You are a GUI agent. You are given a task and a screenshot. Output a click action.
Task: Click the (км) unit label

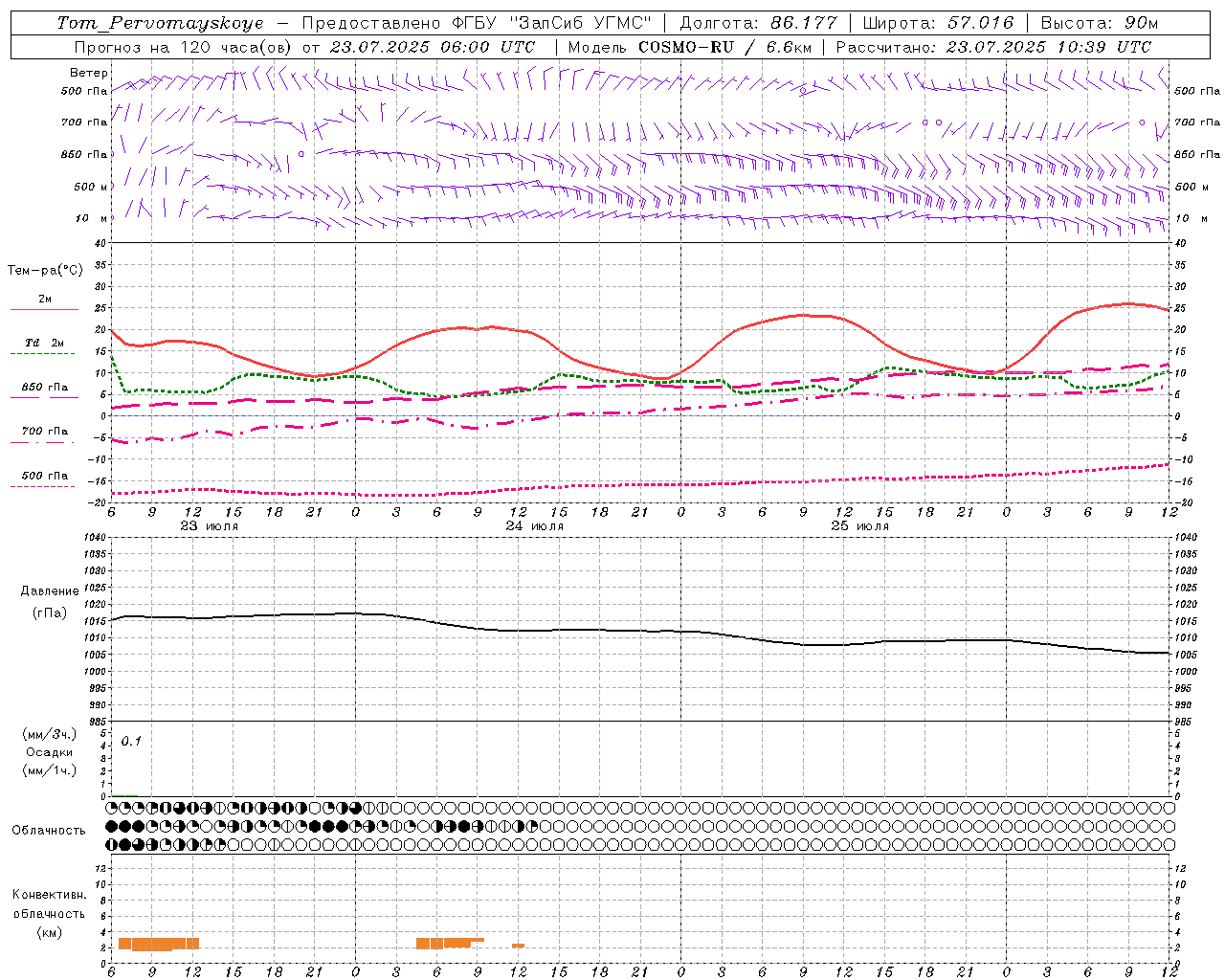coord(49,932)
